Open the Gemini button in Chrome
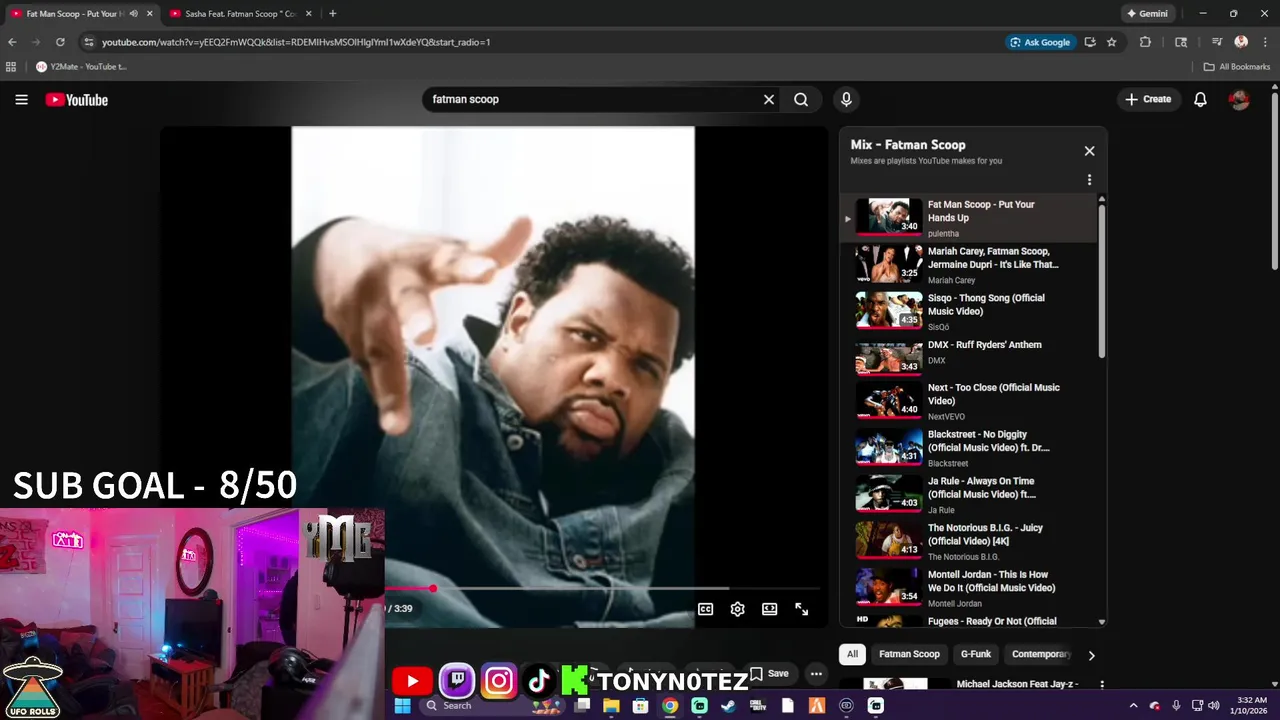Image resolution: width=1280 pixels, height=720 pixels. tap(1147, 14)
